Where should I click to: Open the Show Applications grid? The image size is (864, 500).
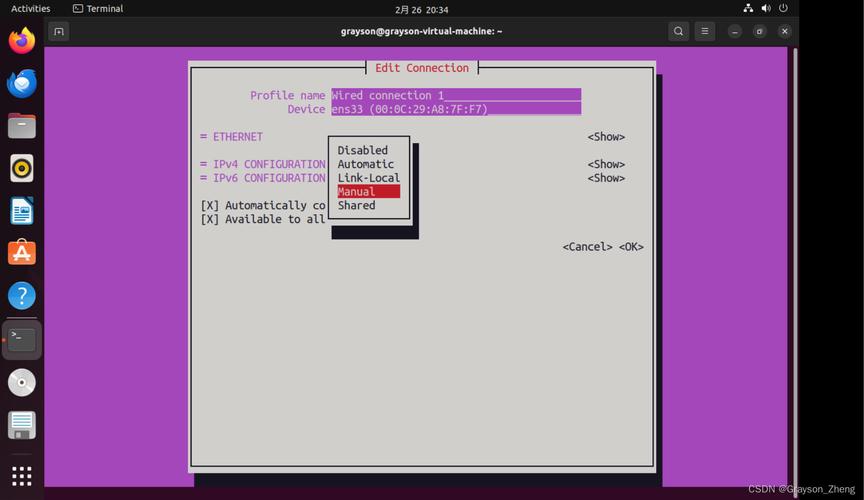22,475
